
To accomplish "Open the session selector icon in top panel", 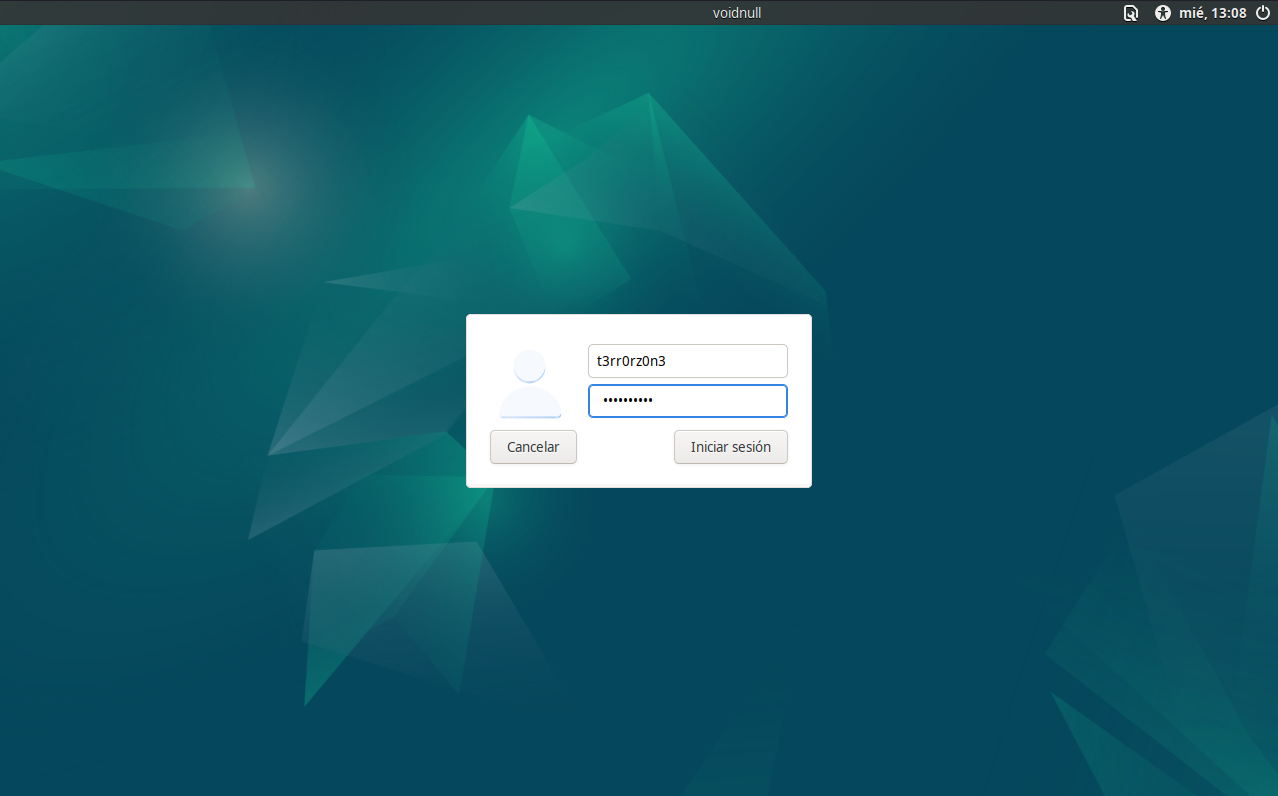I will 1131,13.
